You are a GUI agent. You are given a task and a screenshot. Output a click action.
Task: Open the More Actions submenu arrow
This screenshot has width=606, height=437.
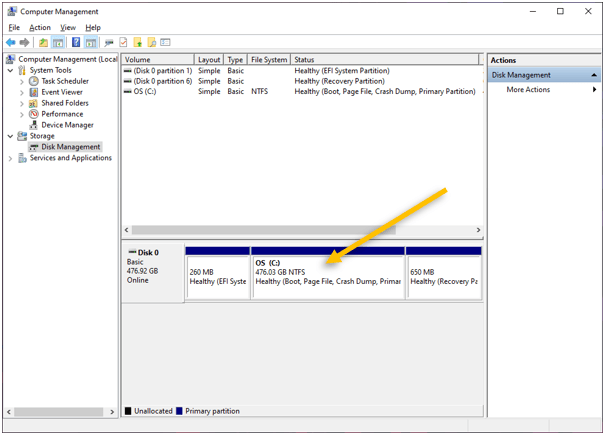coord(594,90)
